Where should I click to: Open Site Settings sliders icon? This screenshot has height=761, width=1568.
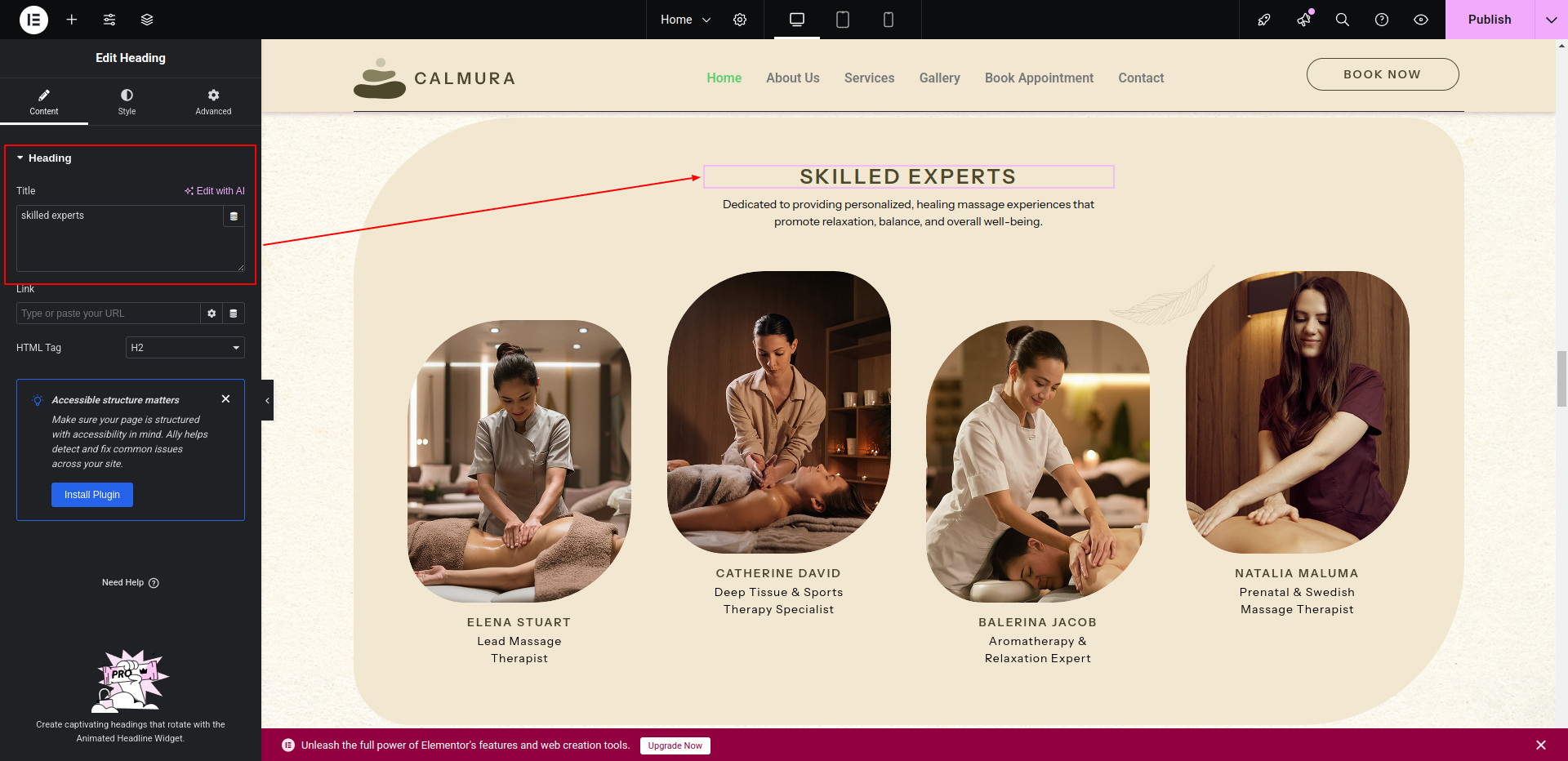point(109,20)
